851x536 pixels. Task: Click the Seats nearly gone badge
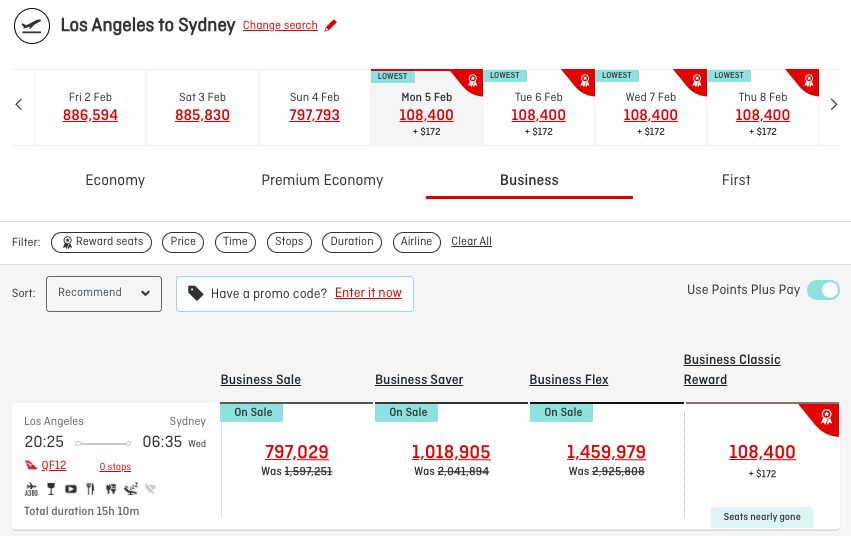[762, 517]
